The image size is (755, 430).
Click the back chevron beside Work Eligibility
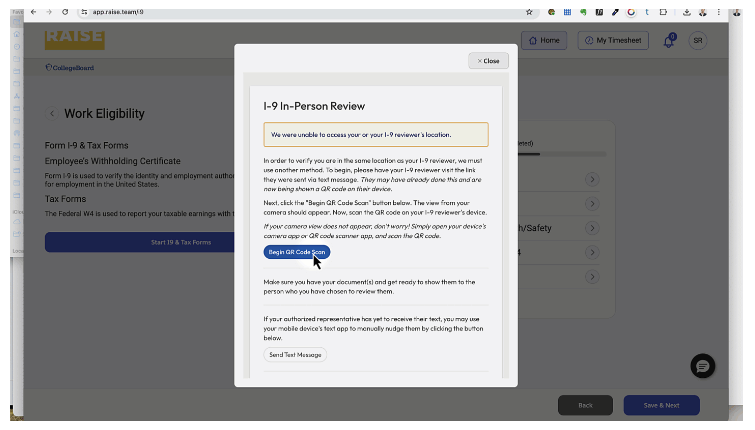click(x=52, y=114)
